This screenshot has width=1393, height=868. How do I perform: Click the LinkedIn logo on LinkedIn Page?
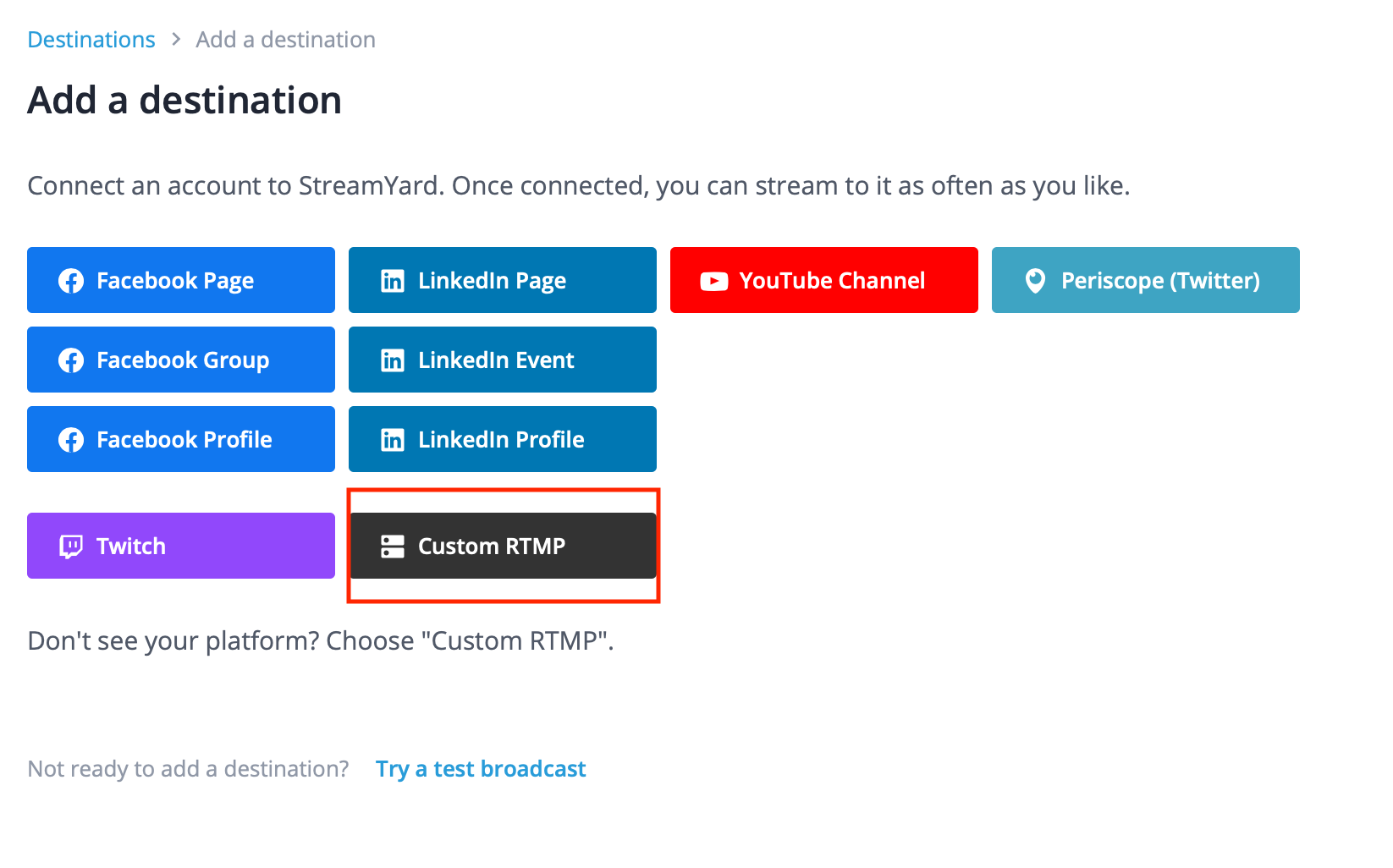(393, 281)
